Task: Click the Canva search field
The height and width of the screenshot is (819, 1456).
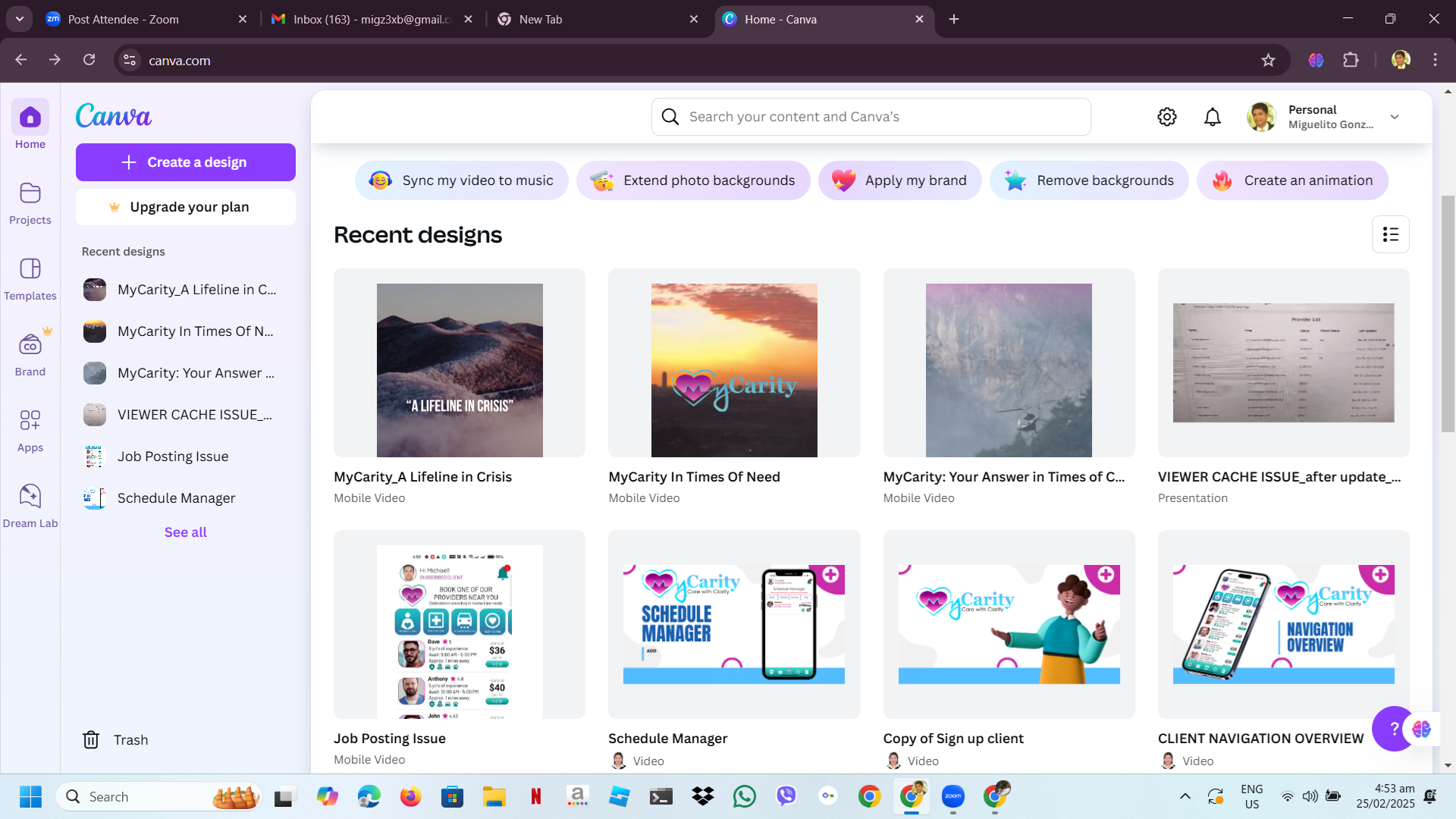Action: (871, 117)
